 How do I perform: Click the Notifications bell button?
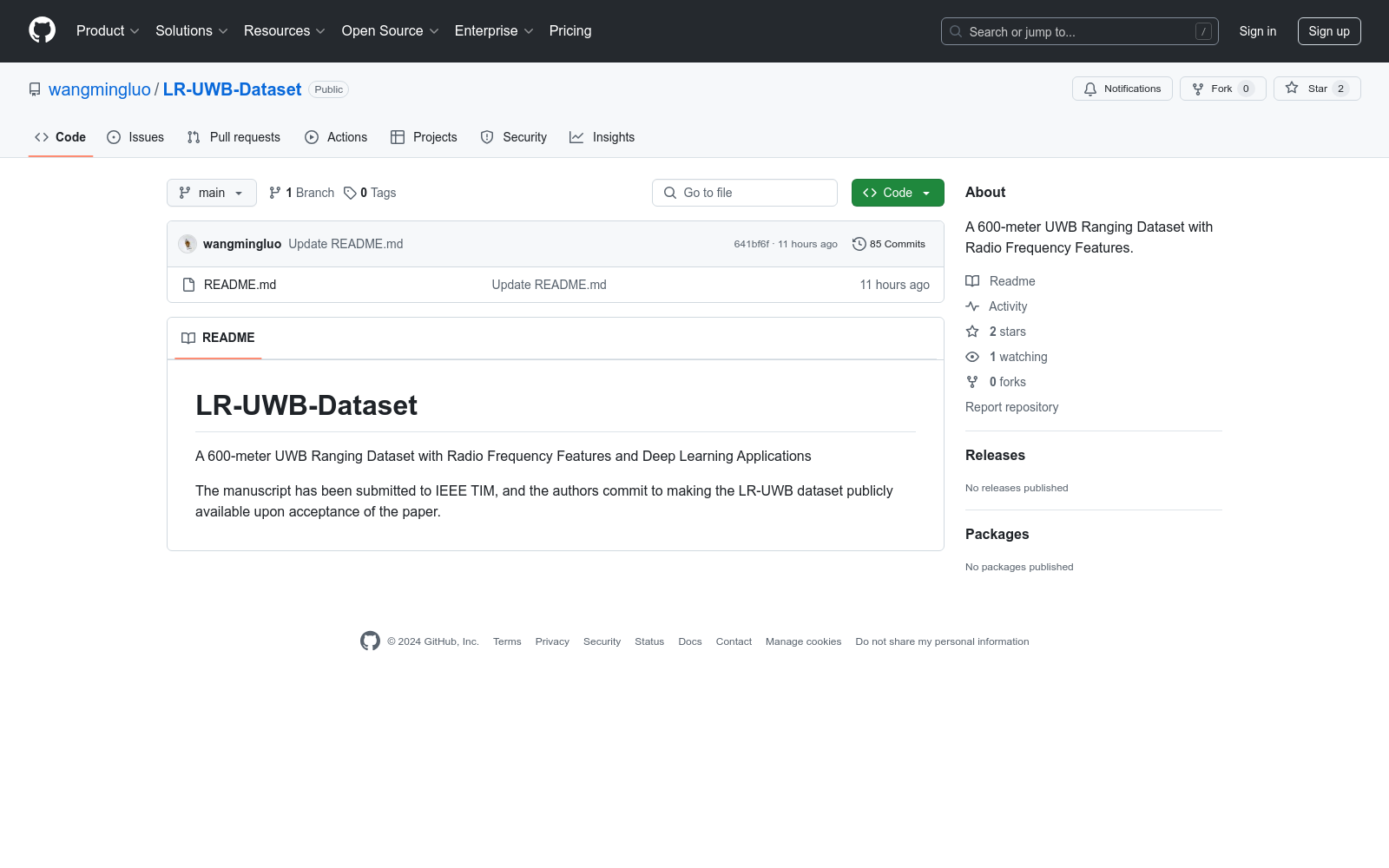pyautogui.click(x=1122, y=89)
